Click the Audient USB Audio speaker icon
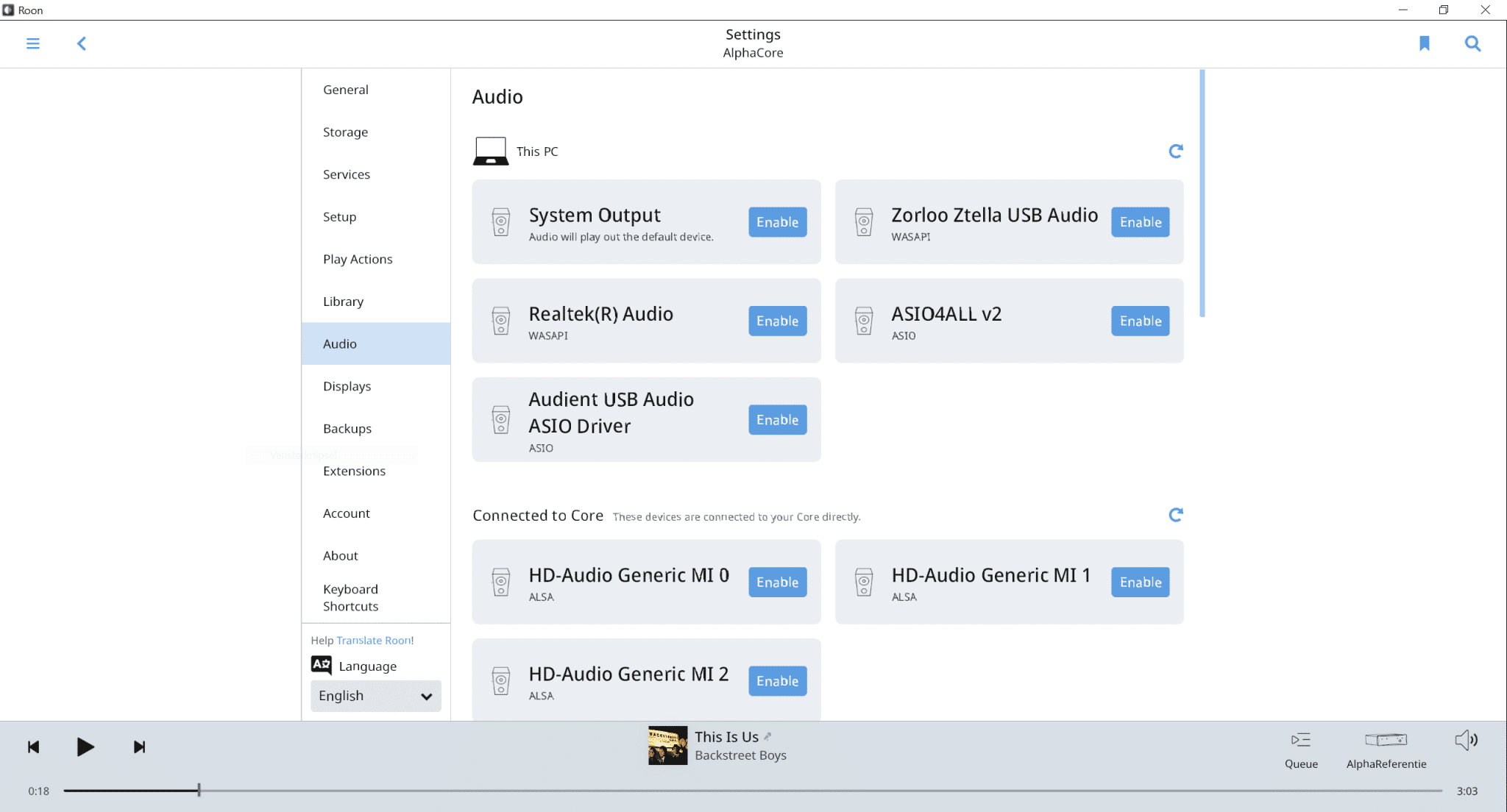 501,420
